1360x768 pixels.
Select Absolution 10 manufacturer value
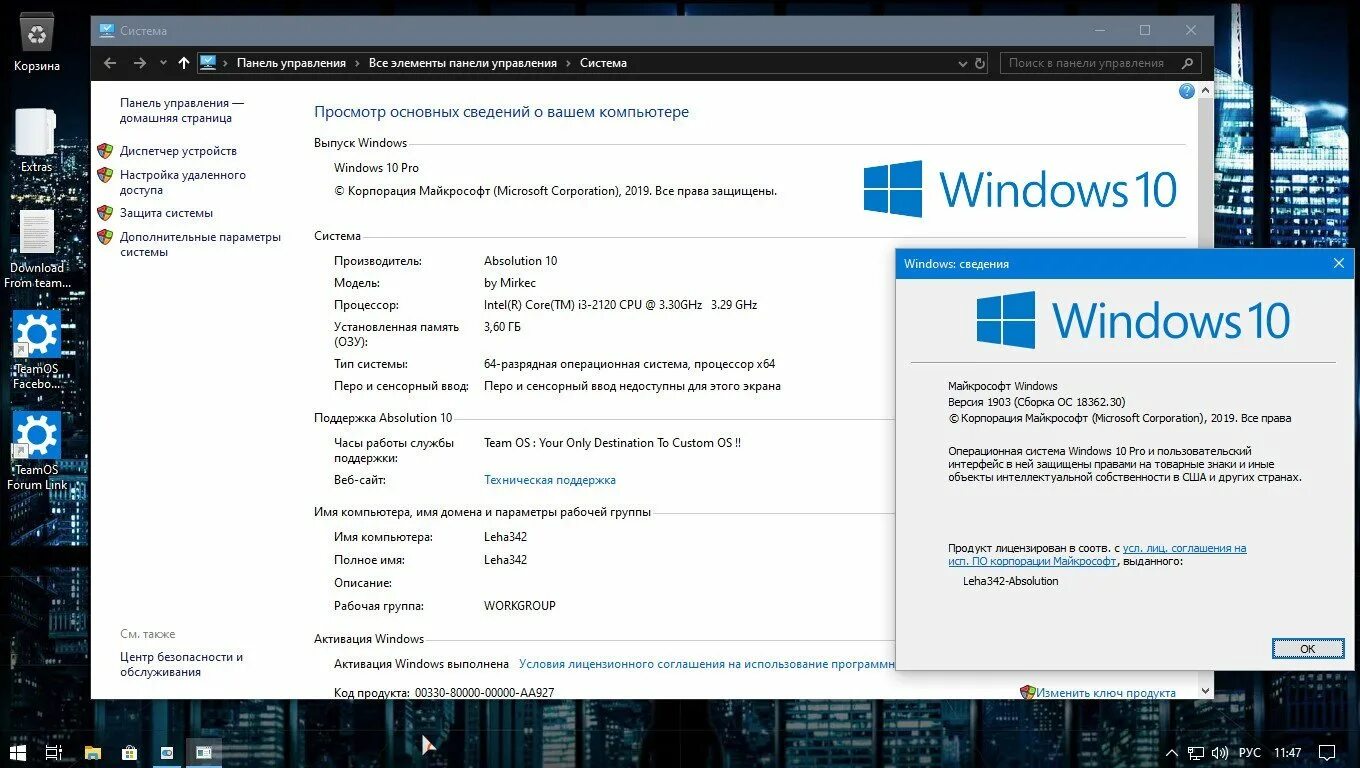[x=521, y=261]
